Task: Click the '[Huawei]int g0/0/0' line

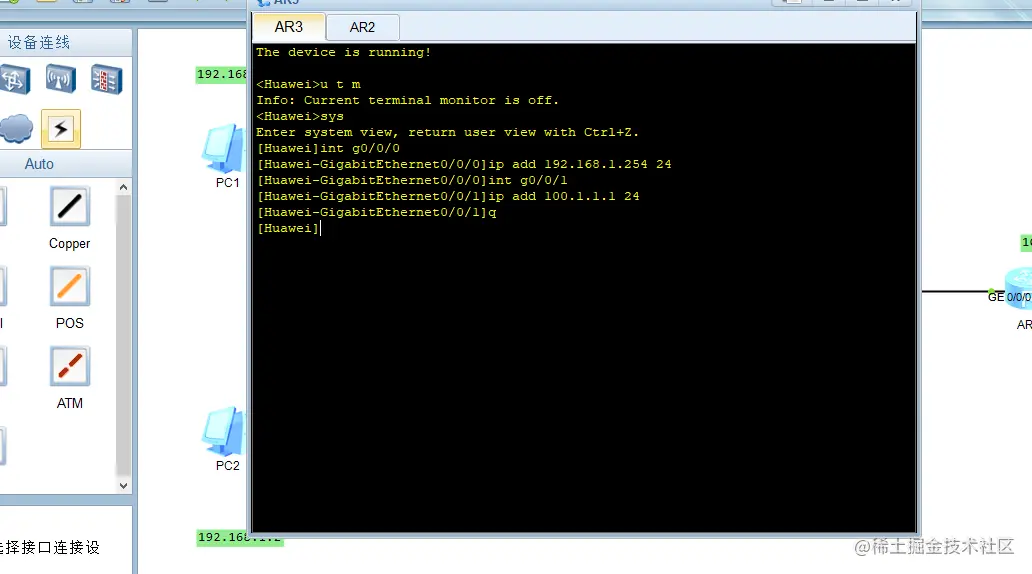Action: click(328, 148)
